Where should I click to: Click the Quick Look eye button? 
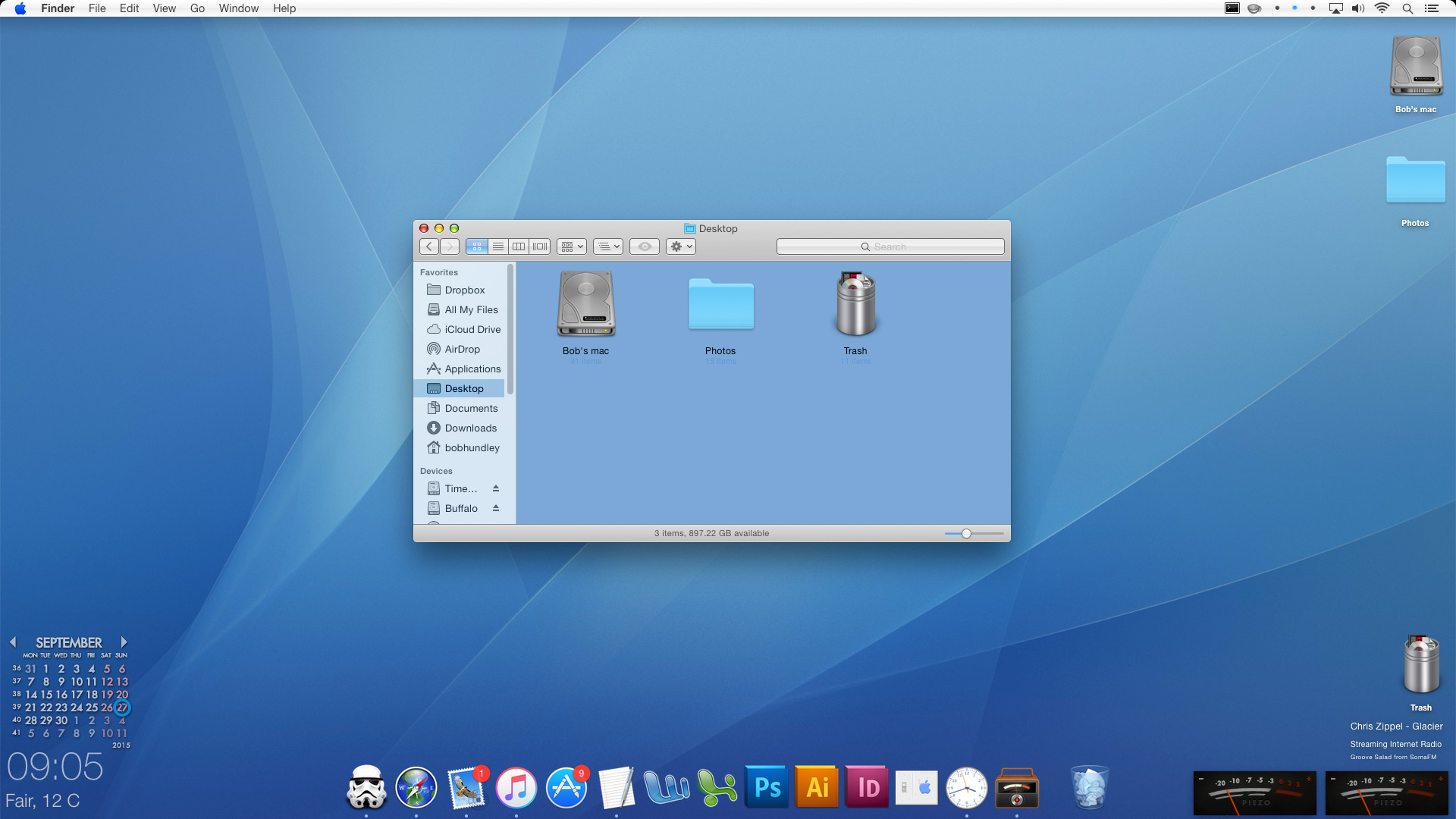[645, 246]
